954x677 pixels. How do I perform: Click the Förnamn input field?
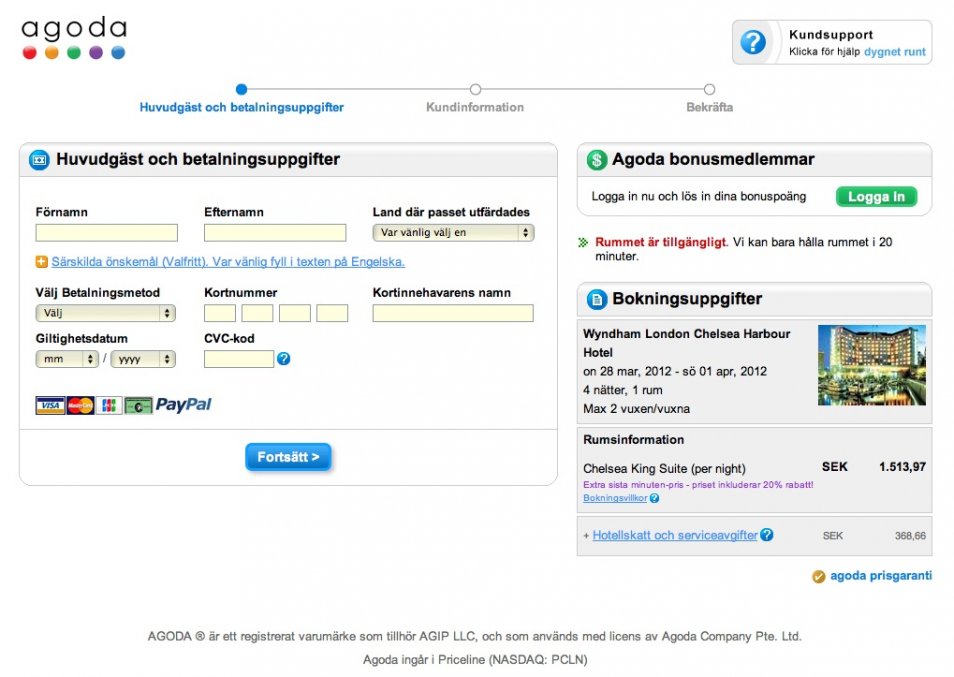pyautogui.click(x=106, y=232)
